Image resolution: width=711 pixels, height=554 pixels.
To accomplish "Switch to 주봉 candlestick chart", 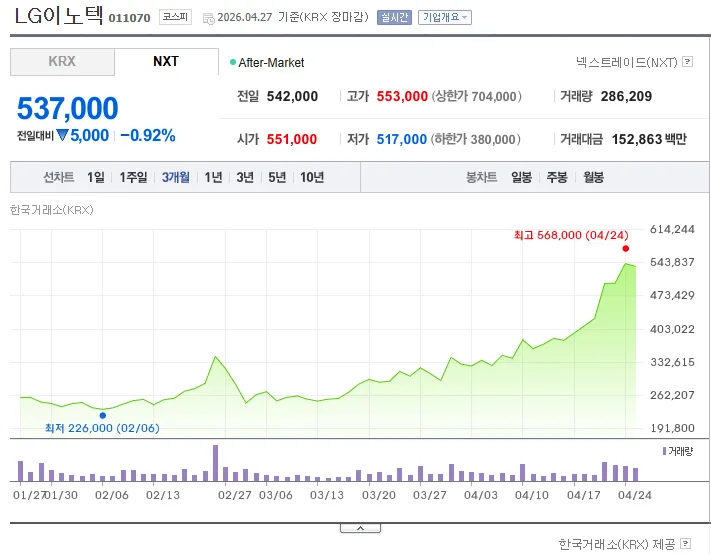I will [557, 177].
